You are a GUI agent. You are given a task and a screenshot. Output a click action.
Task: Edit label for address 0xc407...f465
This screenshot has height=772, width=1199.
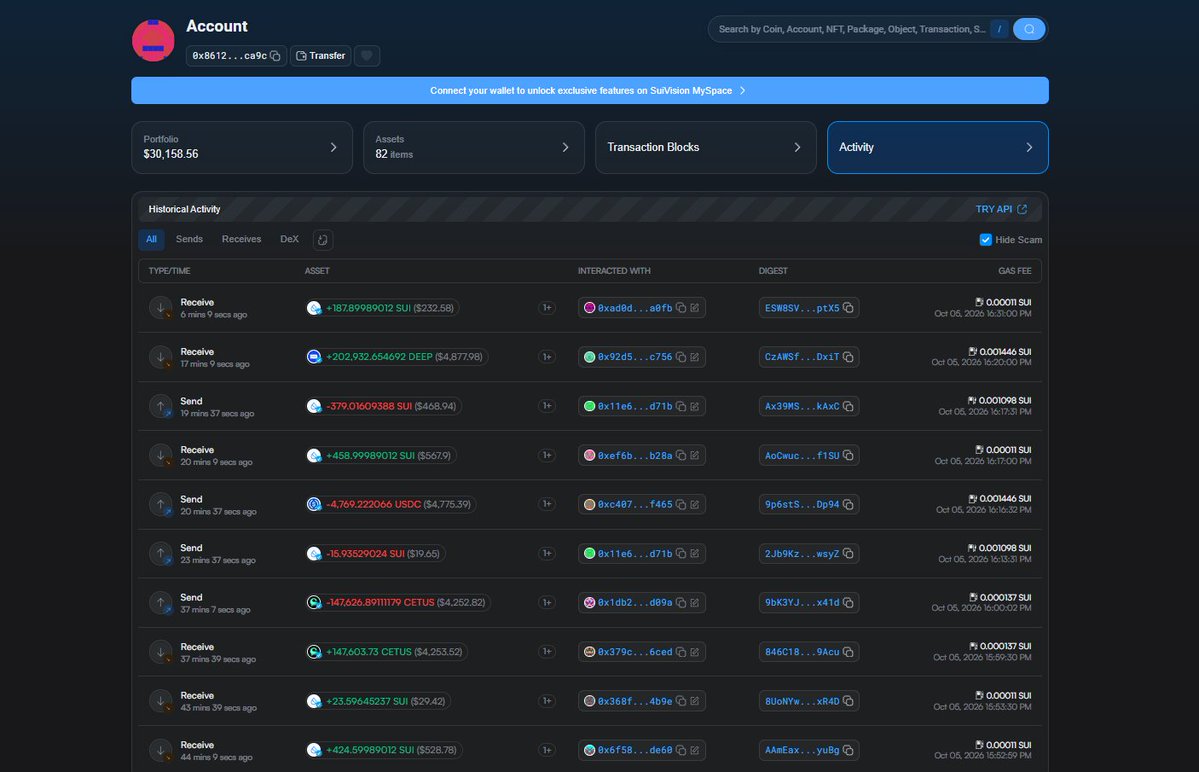pos(694,504)
